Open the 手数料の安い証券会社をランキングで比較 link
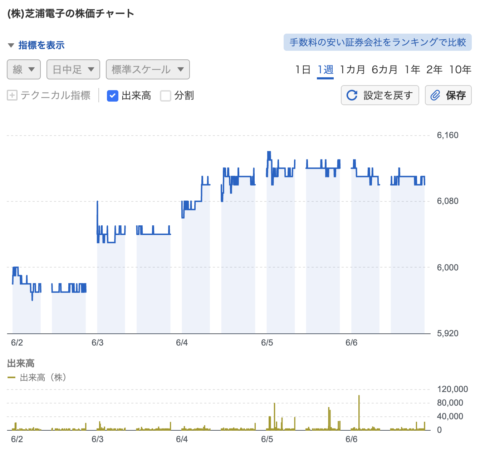This screenshot has height=450, width=480. click(x=378, y=42)
